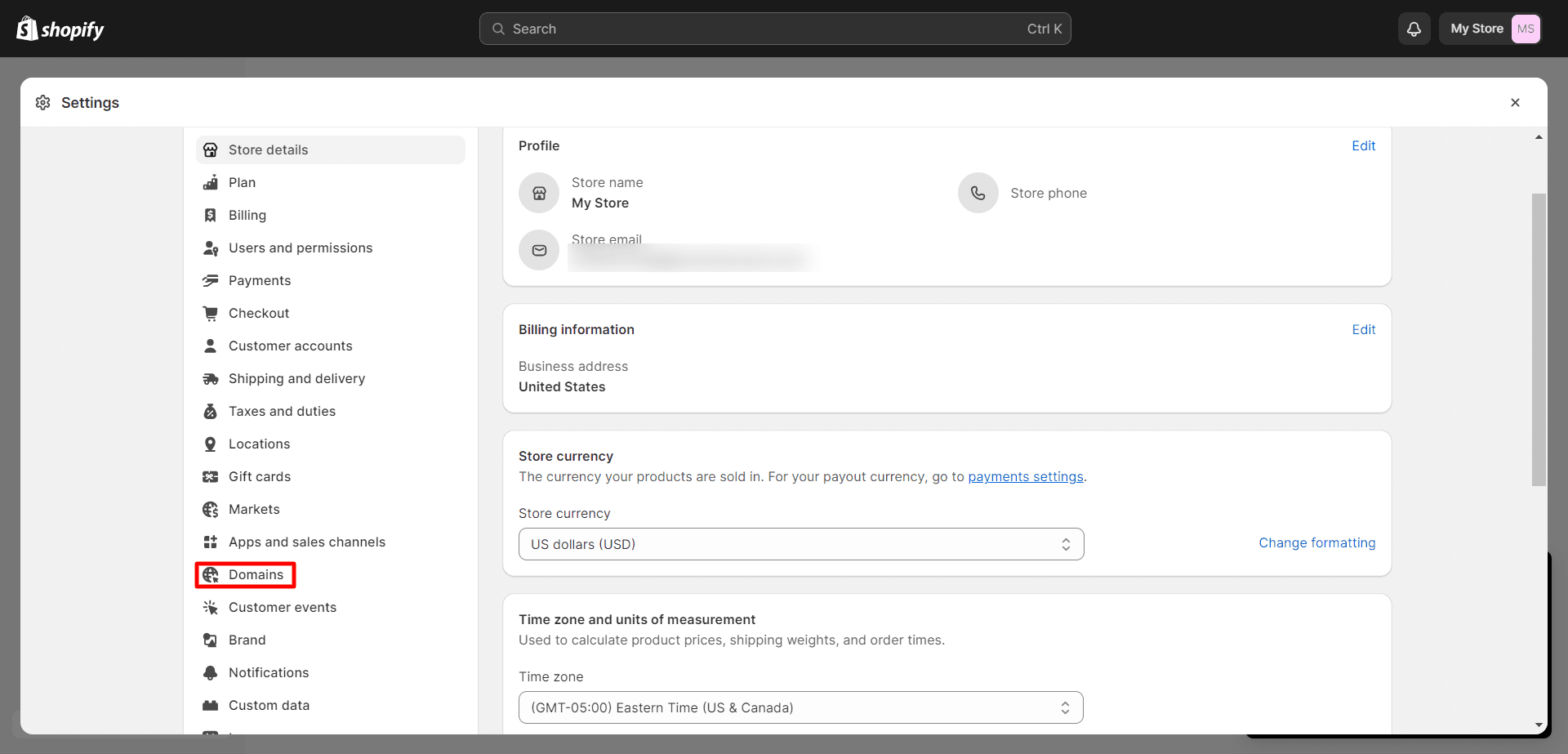1568x754 pixels.
Task: Click inside the Search field
Action: point(775,29)
